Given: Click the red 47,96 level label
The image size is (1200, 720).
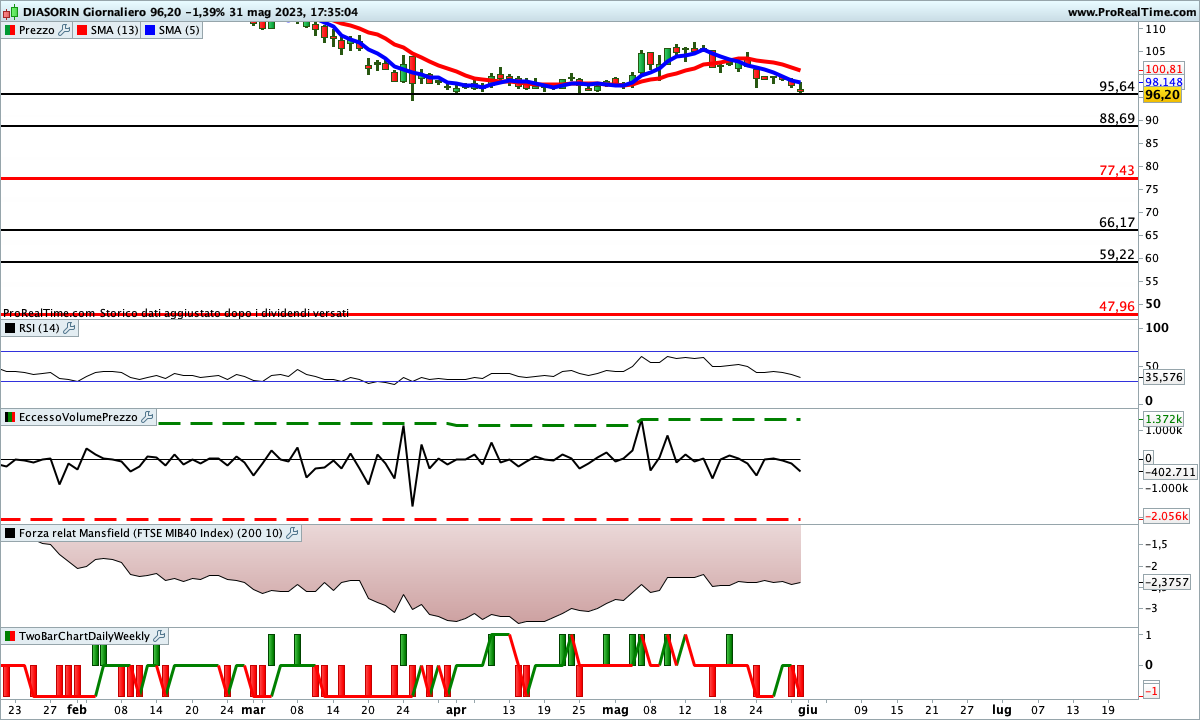Looking at the screenshot, I should tap(1117, 306).
